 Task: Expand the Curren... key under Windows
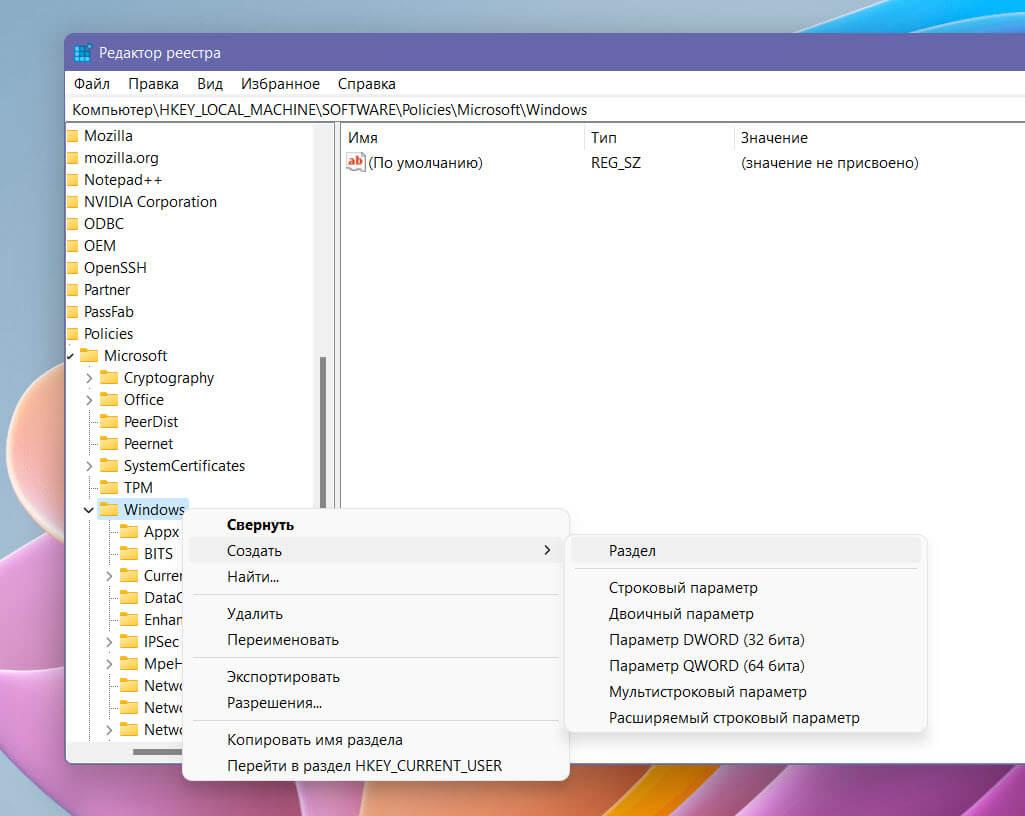point(109,576)
